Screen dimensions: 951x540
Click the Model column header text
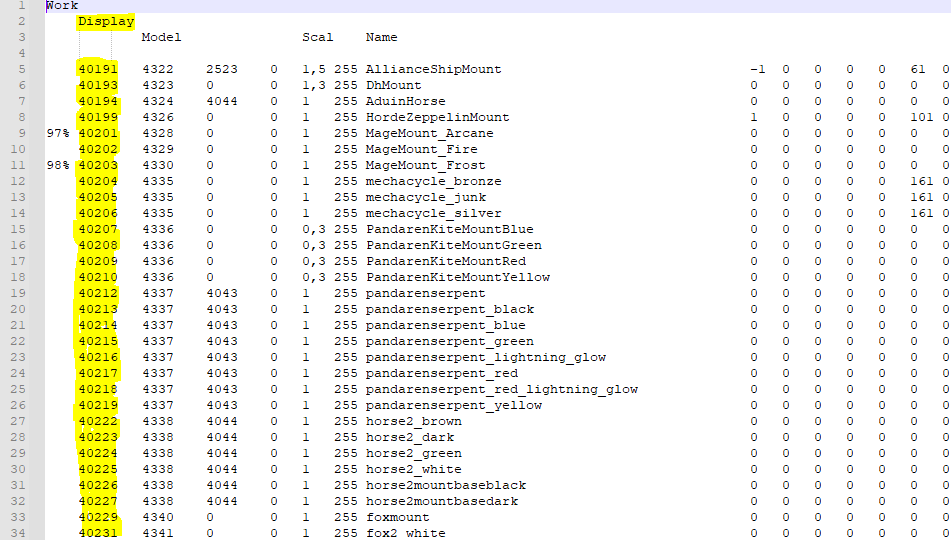pyautogui.click(x=161, y=37)
